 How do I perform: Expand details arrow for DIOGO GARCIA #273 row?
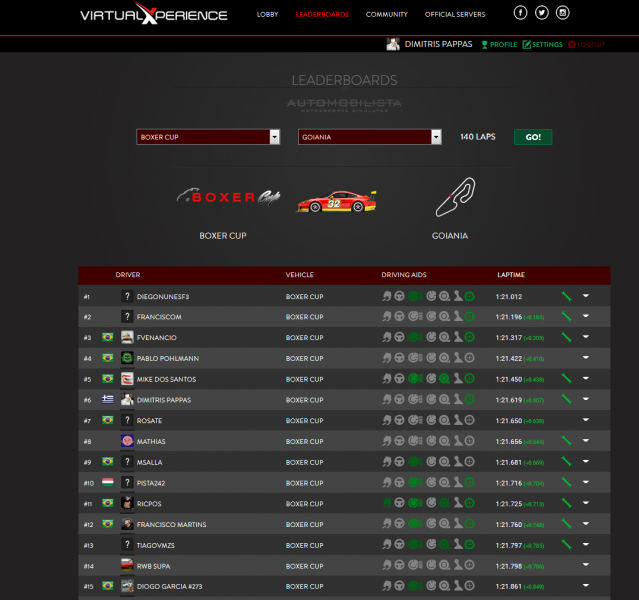coord(586,585)
